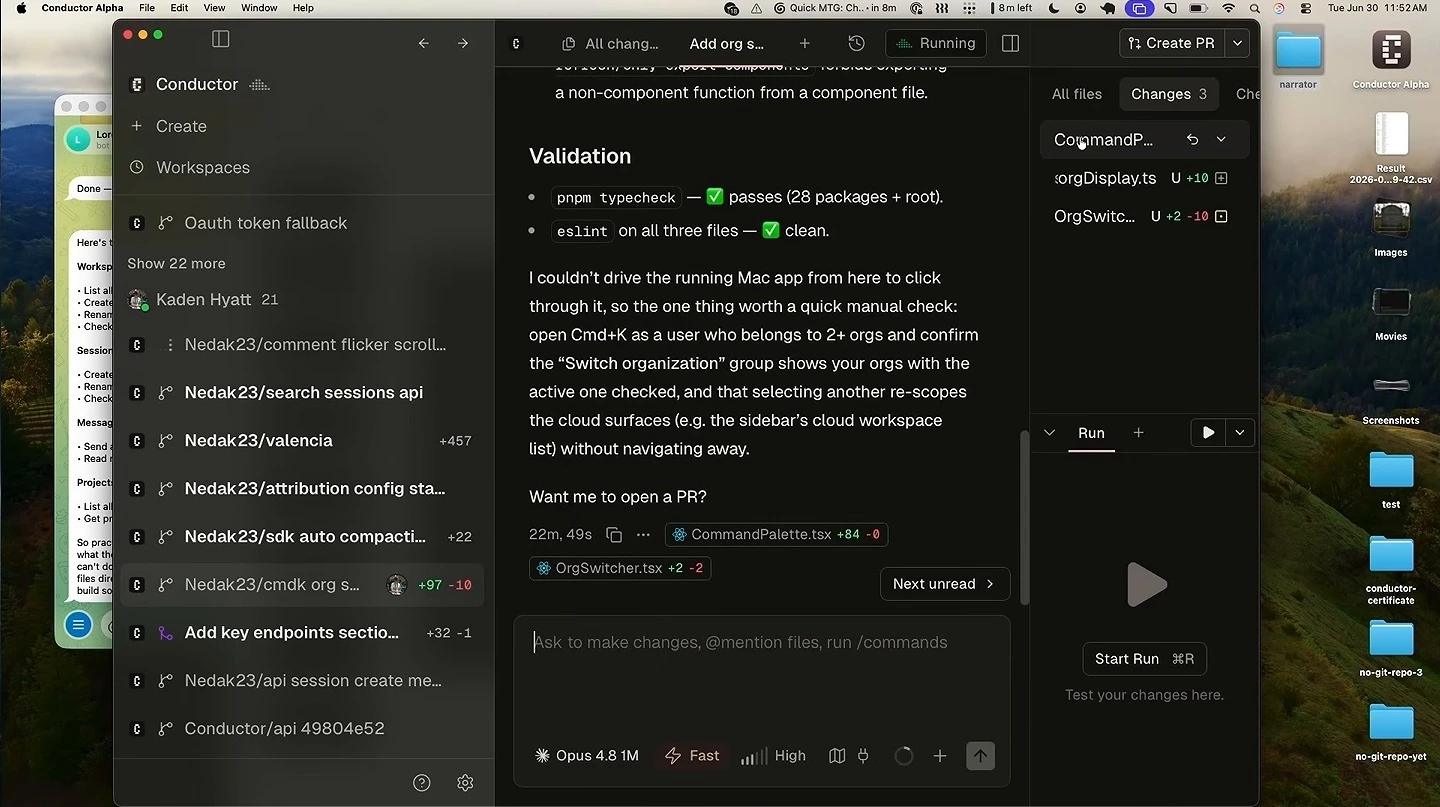
Task: Open the Opus 4.8 1M model selector
Action: [587, 756]
